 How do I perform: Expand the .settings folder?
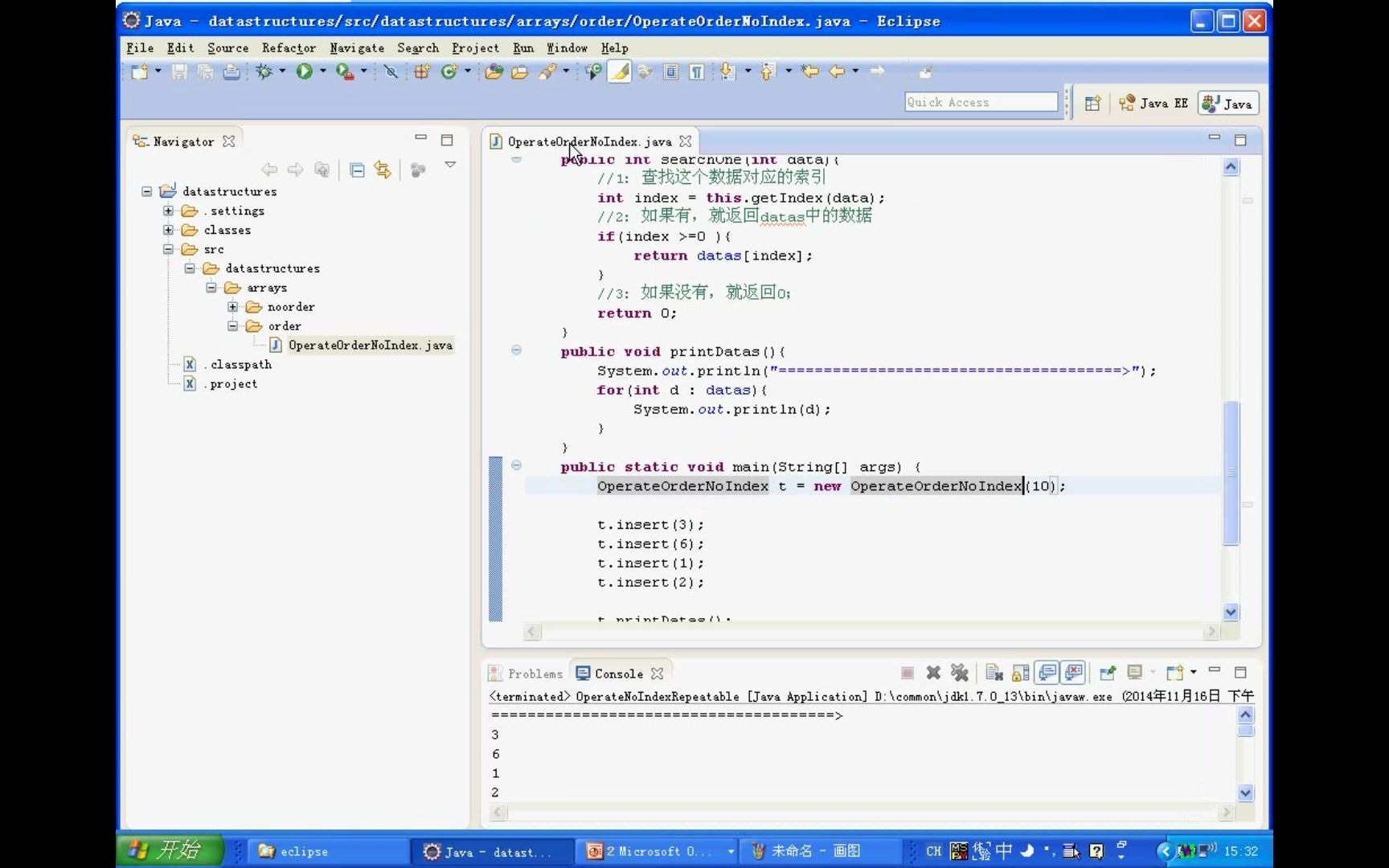(168, 211)
